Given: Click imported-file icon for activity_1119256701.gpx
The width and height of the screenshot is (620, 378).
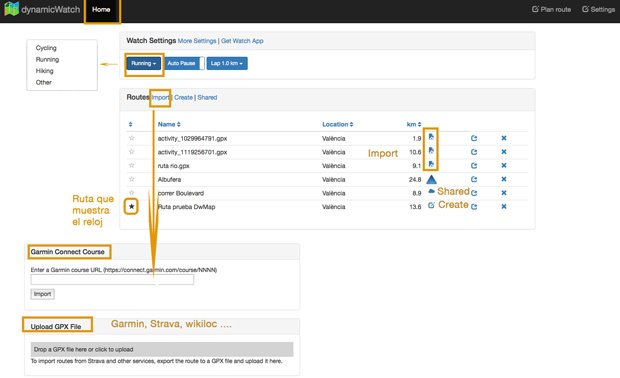Looking at the screenshot, I should pyautogui.click(x=431, y=151).
